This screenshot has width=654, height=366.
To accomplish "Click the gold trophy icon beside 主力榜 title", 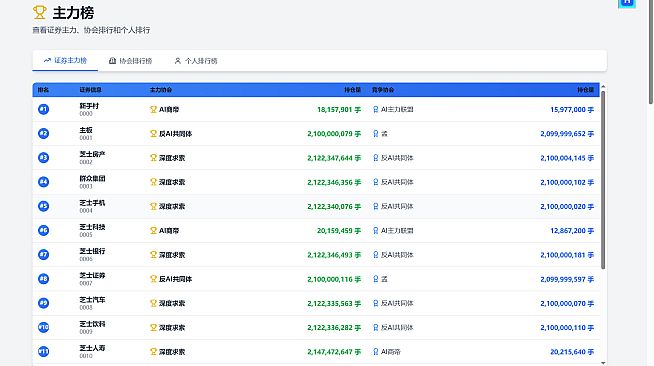I will pos(40,13).
